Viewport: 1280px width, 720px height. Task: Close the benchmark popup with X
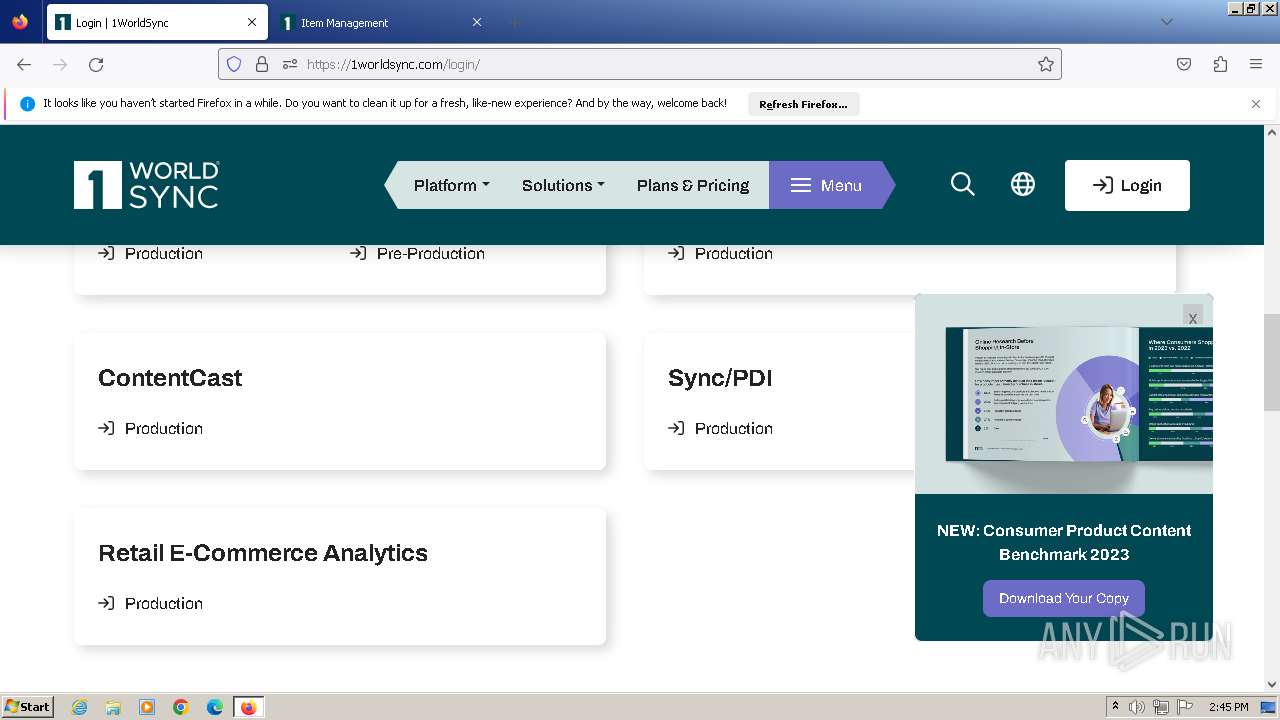point(1192,317)
